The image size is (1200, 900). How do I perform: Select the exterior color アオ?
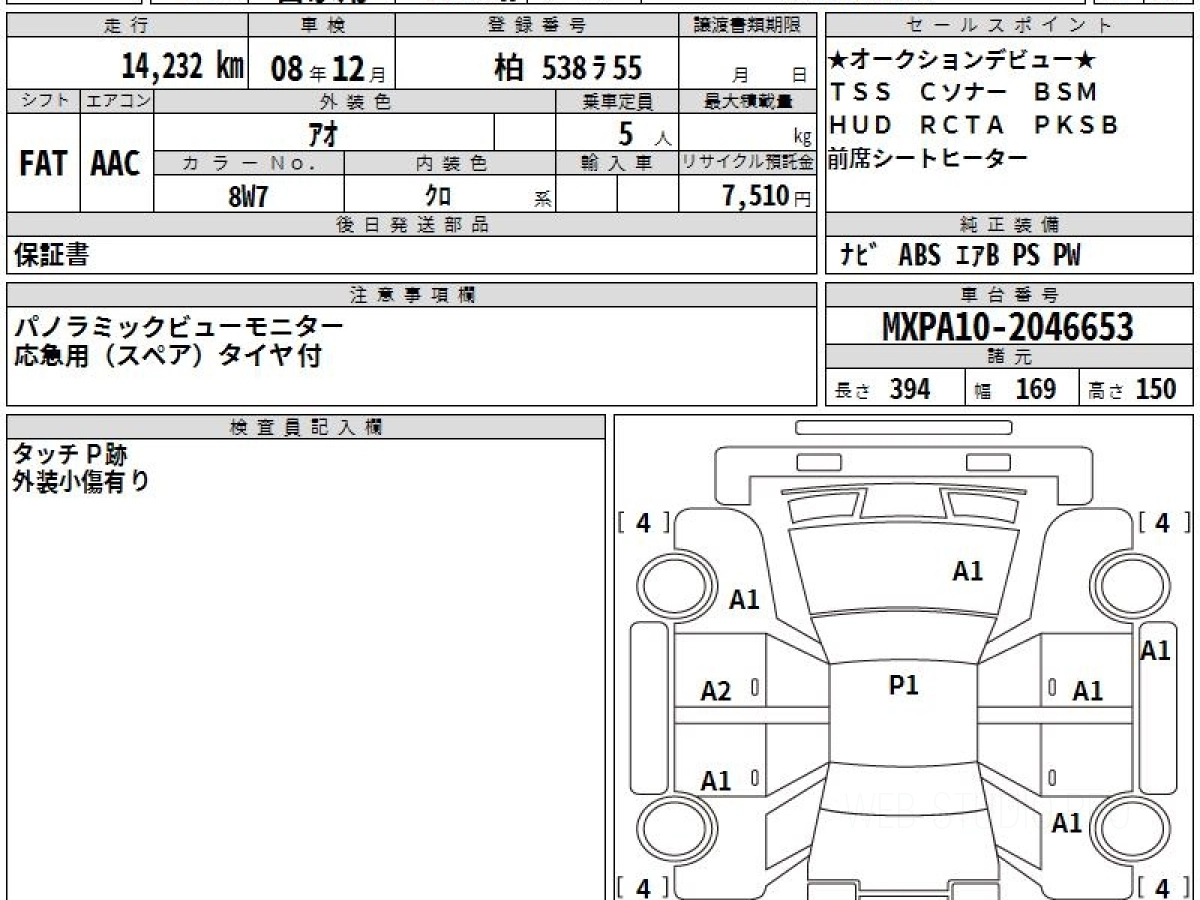(x=323, y=132)
